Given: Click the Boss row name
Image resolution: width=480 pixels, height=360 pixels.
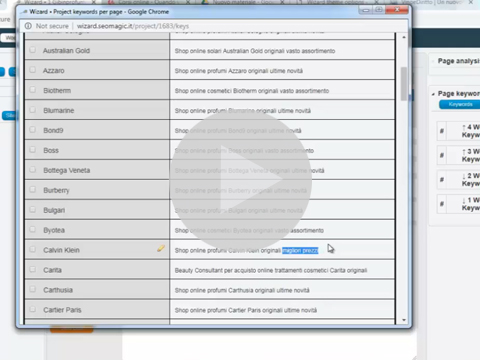Looking at the screenshot, I should coord(51,150).
